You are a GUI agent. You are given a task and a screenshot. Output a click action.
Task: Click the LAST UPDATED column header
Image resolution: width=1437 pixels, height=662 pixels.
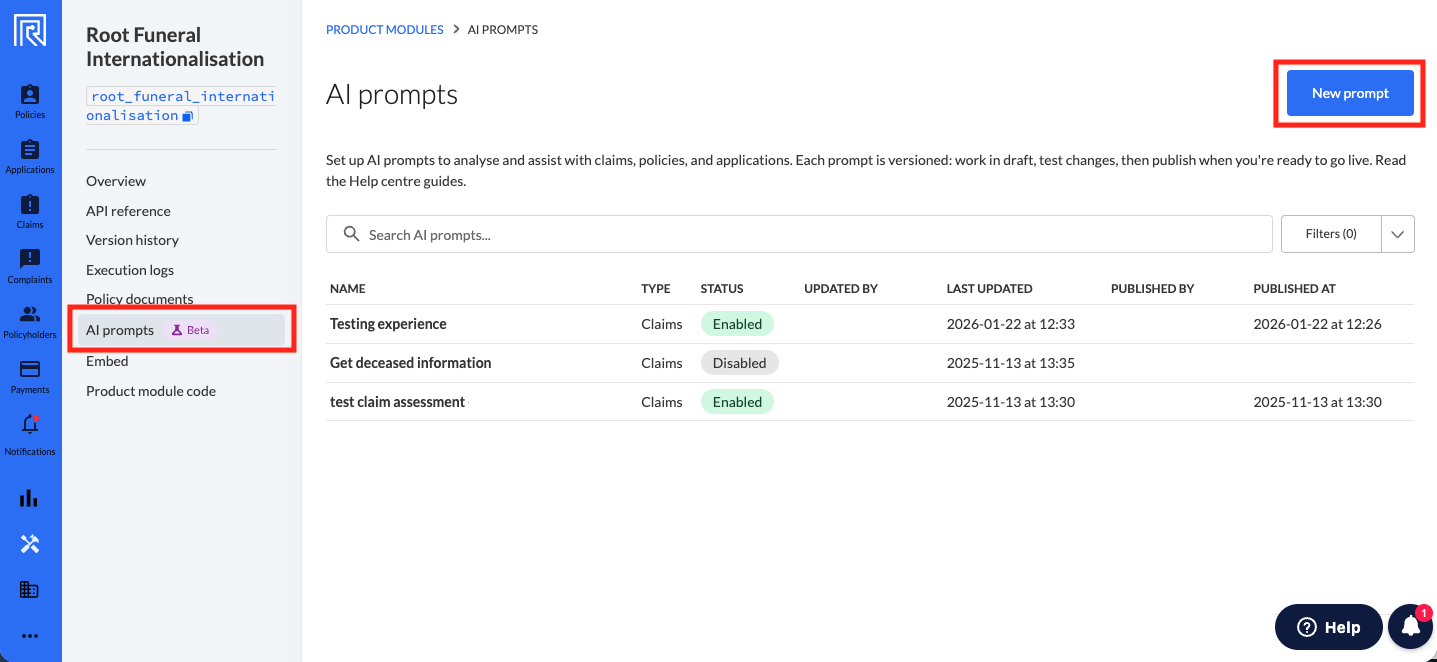990,288
